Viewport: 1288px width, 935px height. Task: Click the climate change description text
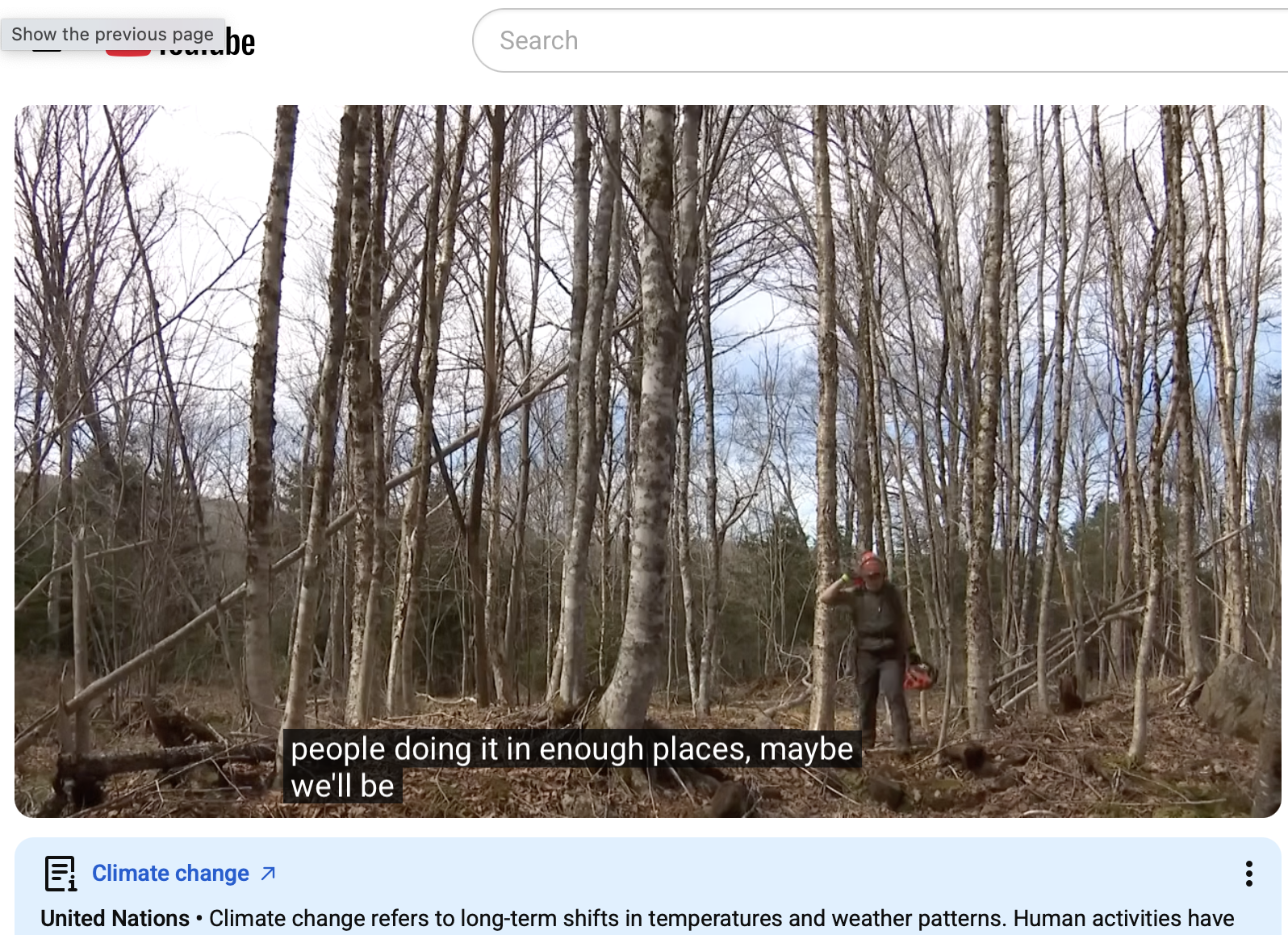tap(721, 918)
